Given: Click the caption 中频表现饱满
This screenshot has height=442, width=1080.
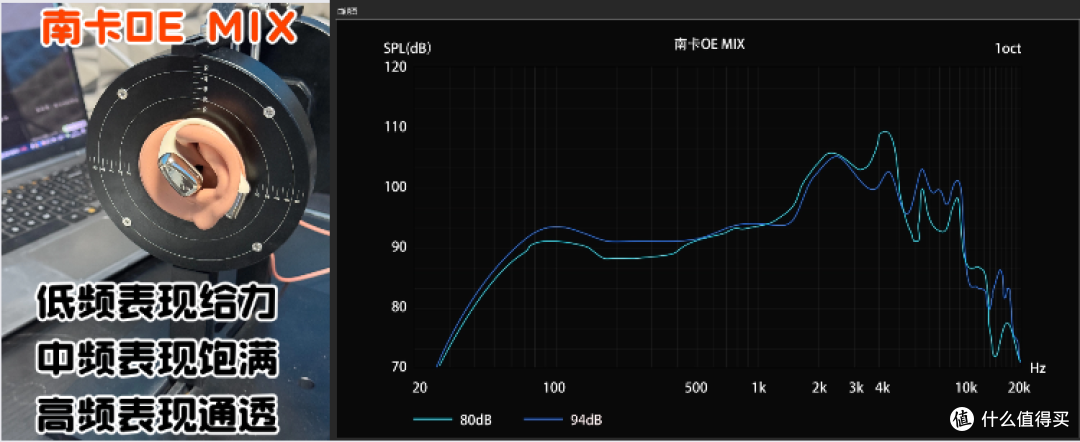Looking at the screenshot, I should click(159, 359).
